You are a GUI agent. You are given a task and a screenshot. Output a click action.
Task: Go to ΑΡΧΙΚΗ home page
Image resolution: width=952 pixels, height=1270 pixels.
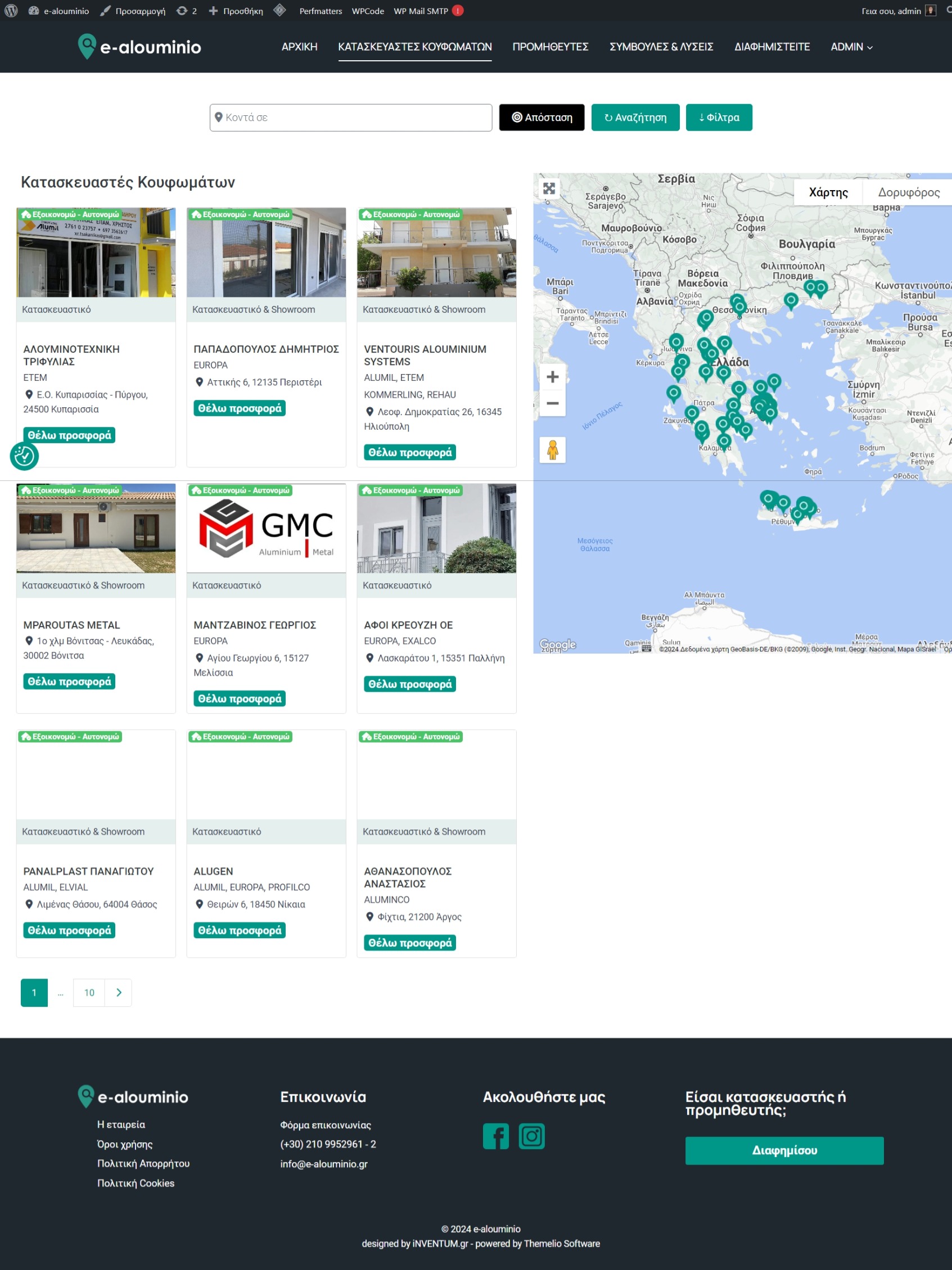point(300,47)
